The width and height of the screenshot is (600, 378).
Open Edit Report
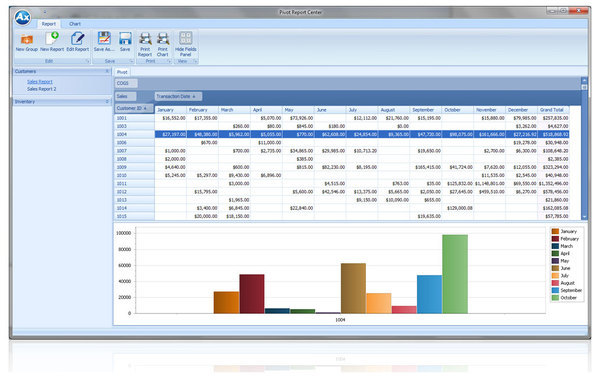[78, 42]
